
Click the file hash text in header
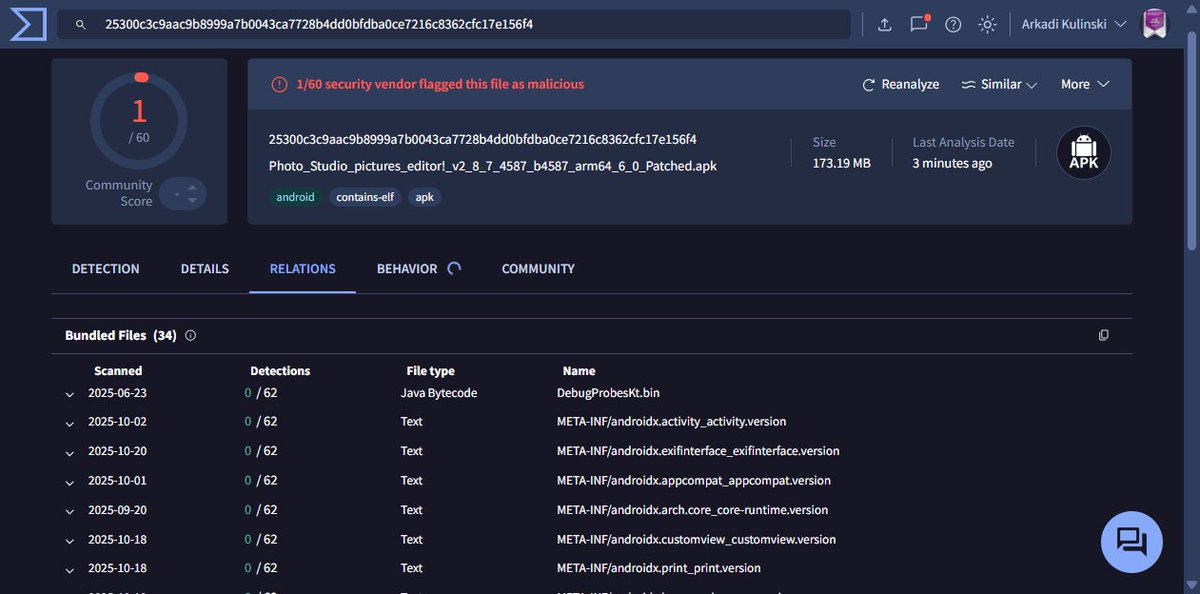coord(483,139)
